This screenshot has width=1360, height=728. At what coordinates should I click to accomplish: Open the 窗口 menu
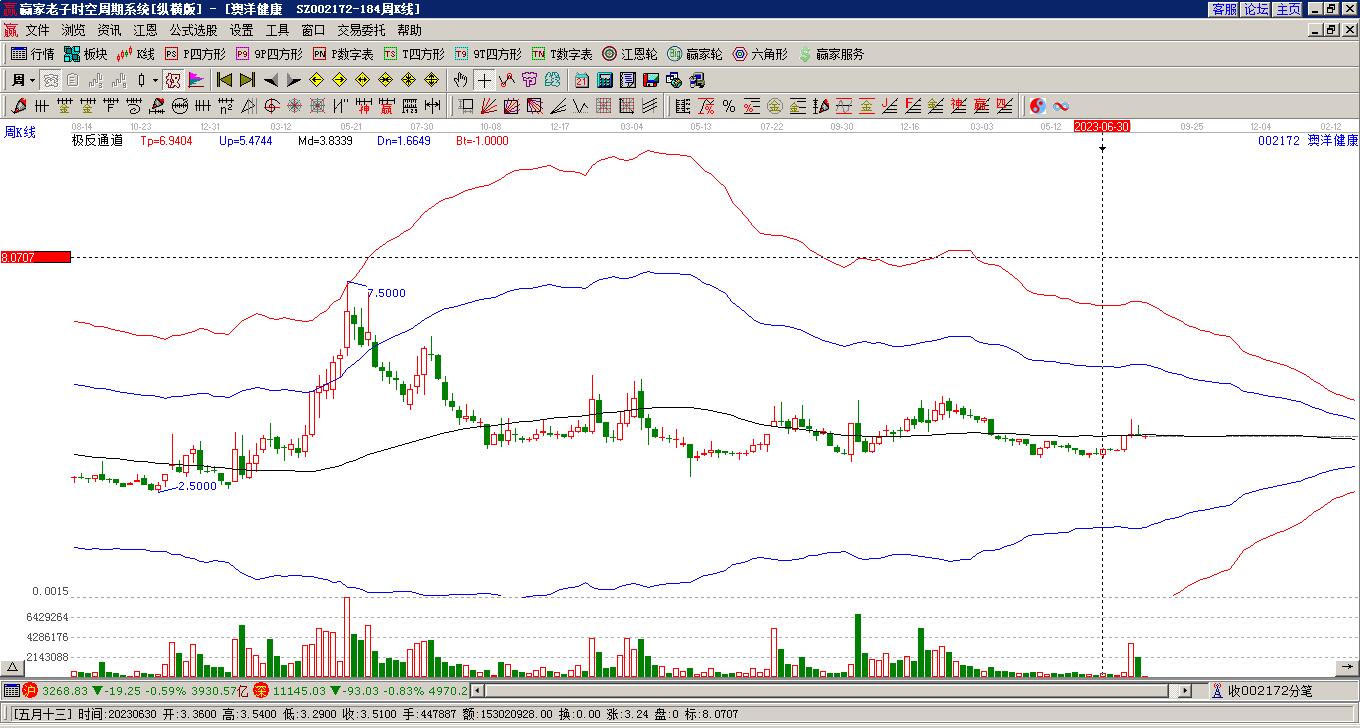coord(313,30)
